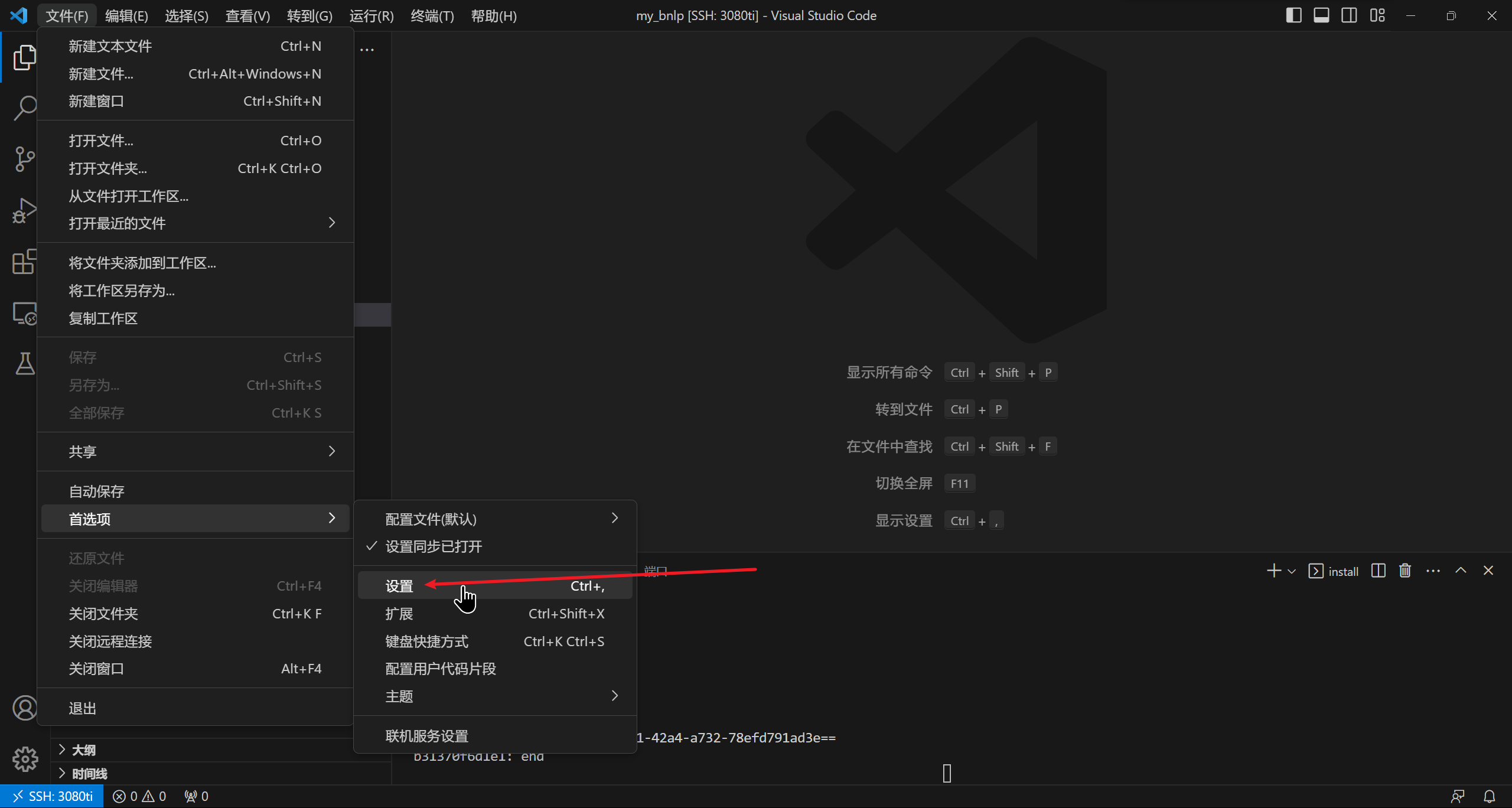Select the install terminal entry
This screenshot has width=1512, height=808.
coord(1333,571)
